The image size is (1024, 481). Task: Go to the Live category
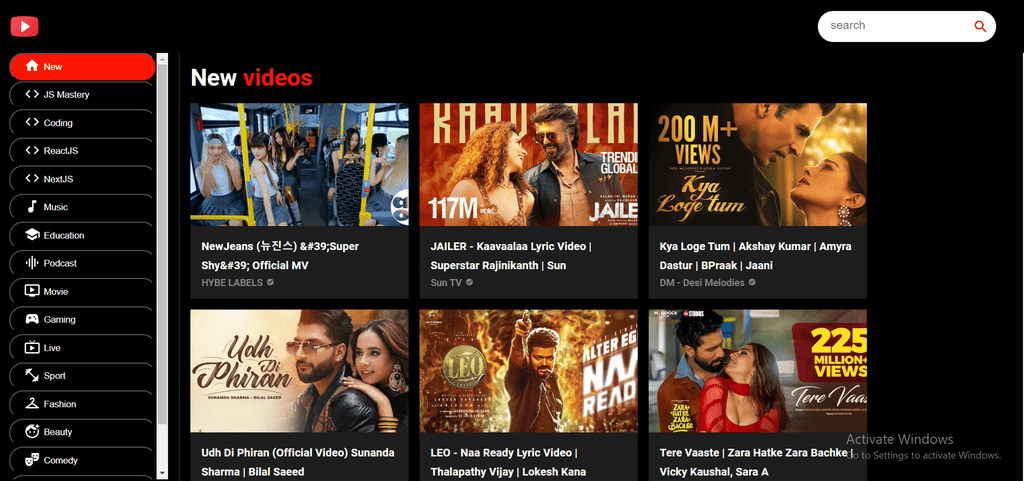point(82,347)
